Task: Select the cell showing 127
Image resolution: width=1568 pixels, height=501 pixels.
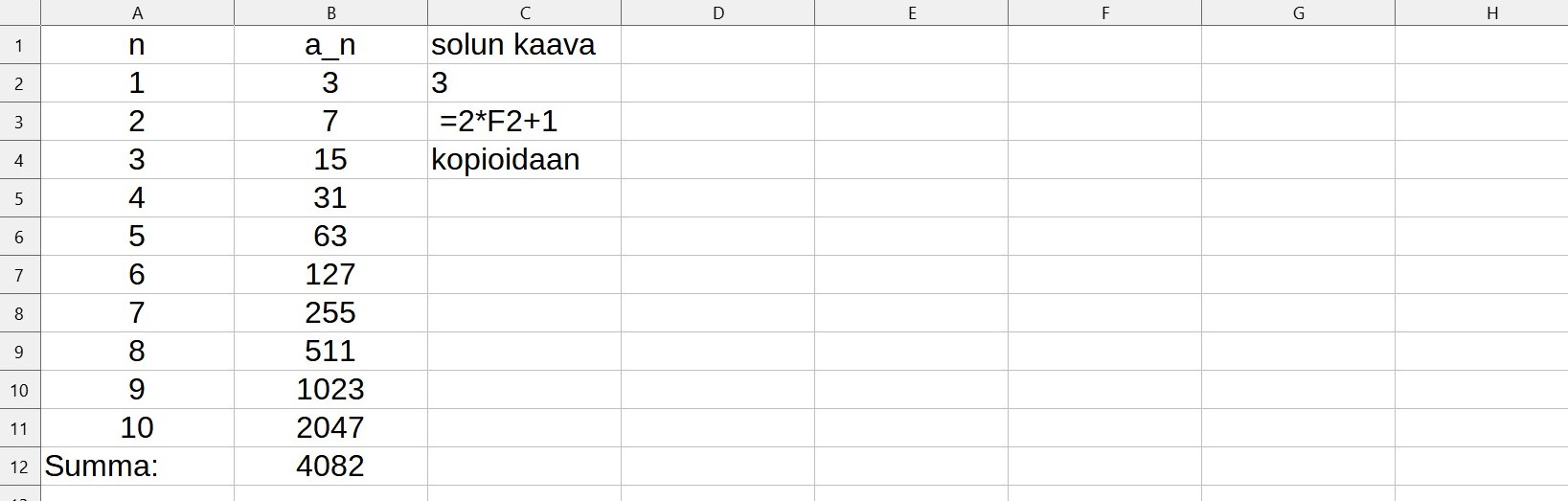Action: (330, 275)
